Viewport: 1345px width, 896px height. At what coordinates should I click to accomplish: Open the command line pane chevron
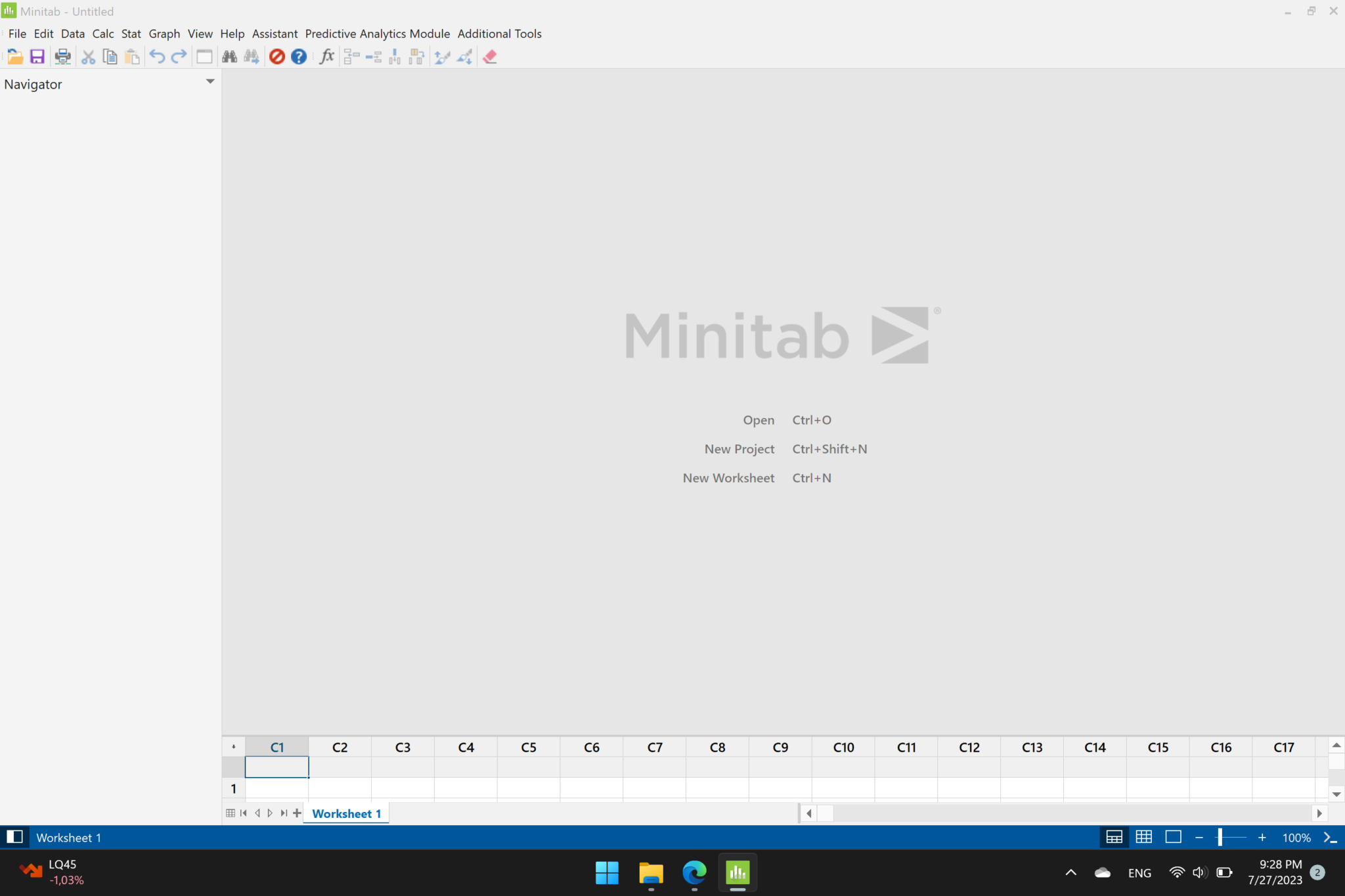[x=1331, y=838]
